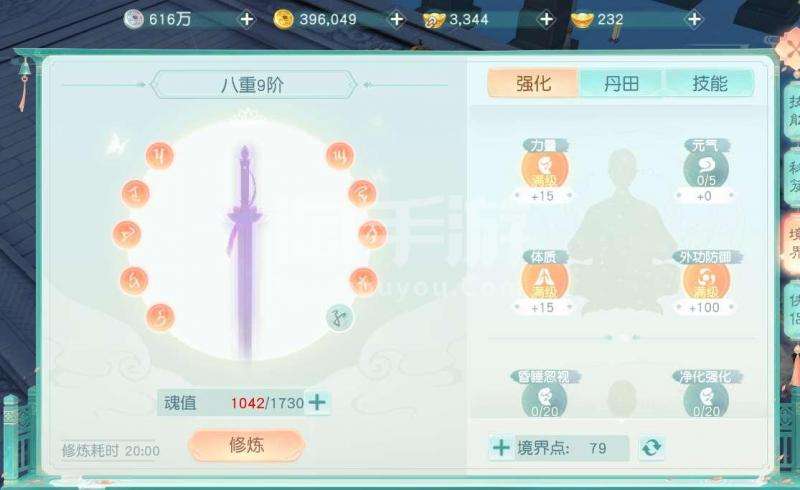Add soul value with 魂值 plus button
Image resolution: width=800 pixels, height=490 pixels.
pyautogui.click(x=317, y=402)
